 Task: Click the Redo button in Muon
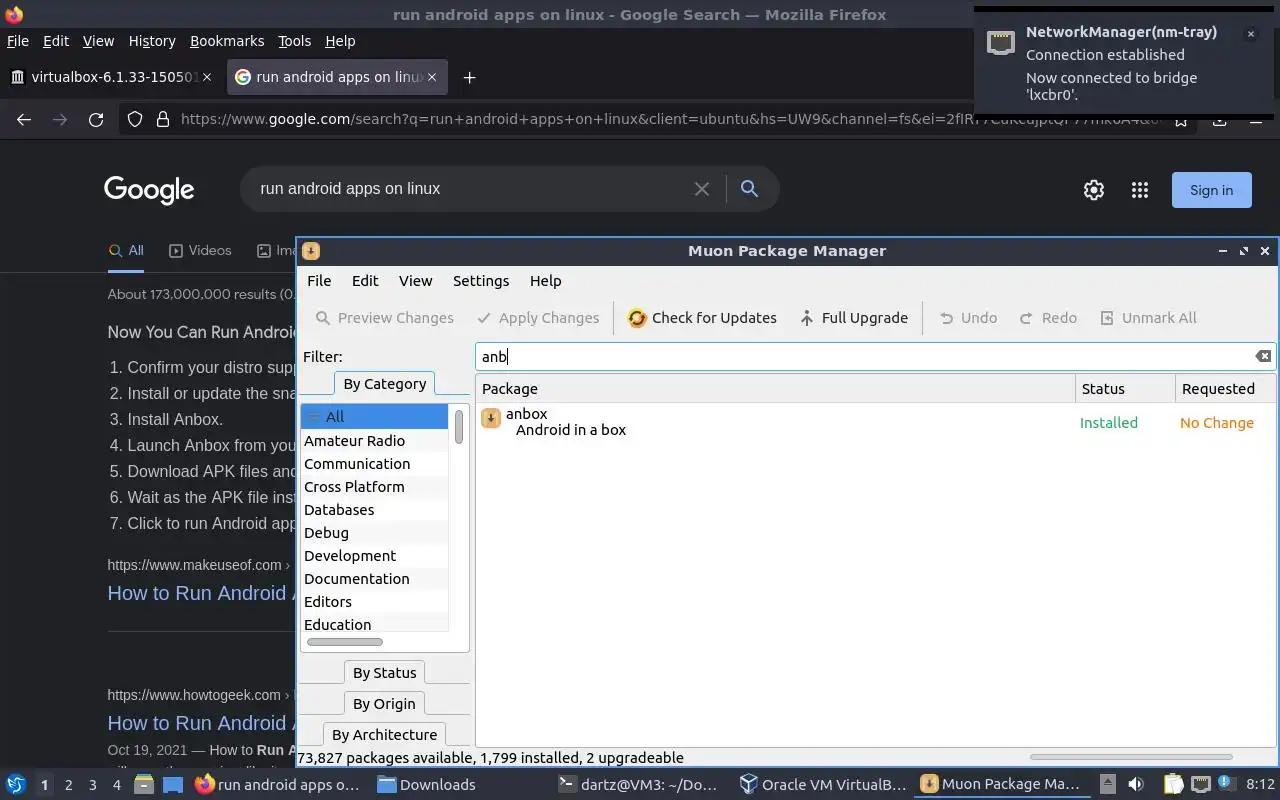1048,318
